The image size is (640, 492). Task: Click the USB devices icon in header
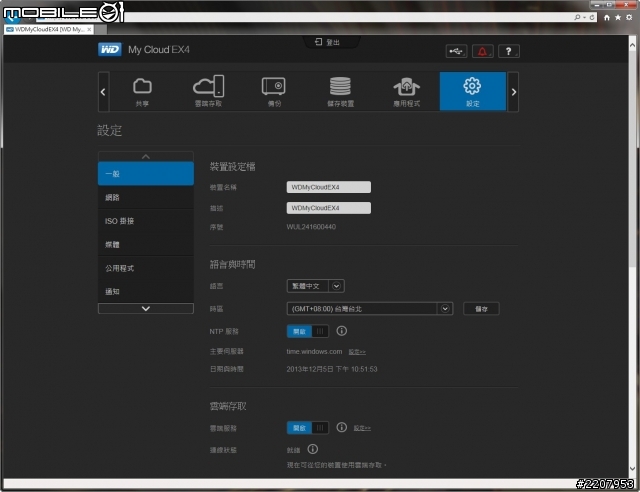click(x=456, y=51)
